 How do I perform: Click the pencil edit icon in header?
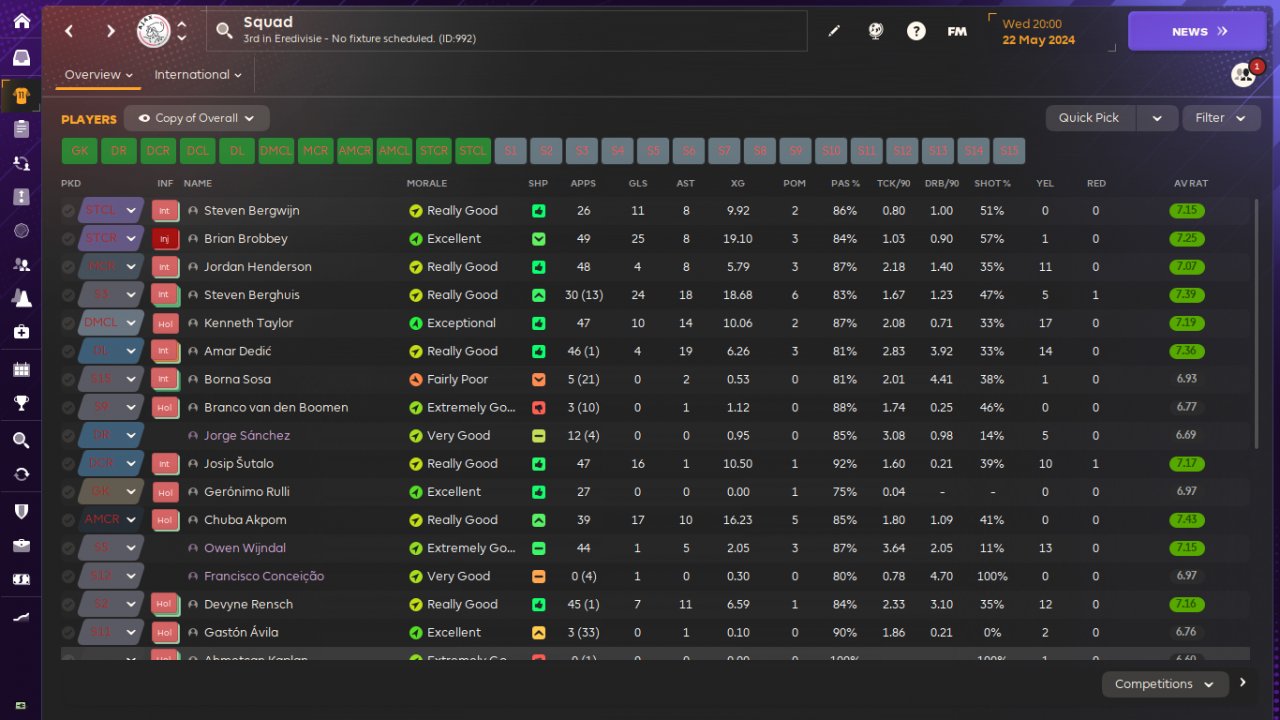[x=835, y=31]
